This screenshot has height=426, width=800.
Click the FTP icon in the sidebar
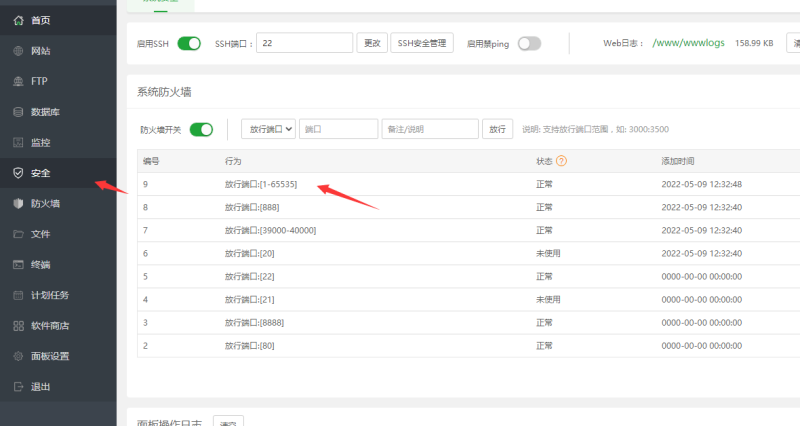pyautogui.click(x=17, y=81)
